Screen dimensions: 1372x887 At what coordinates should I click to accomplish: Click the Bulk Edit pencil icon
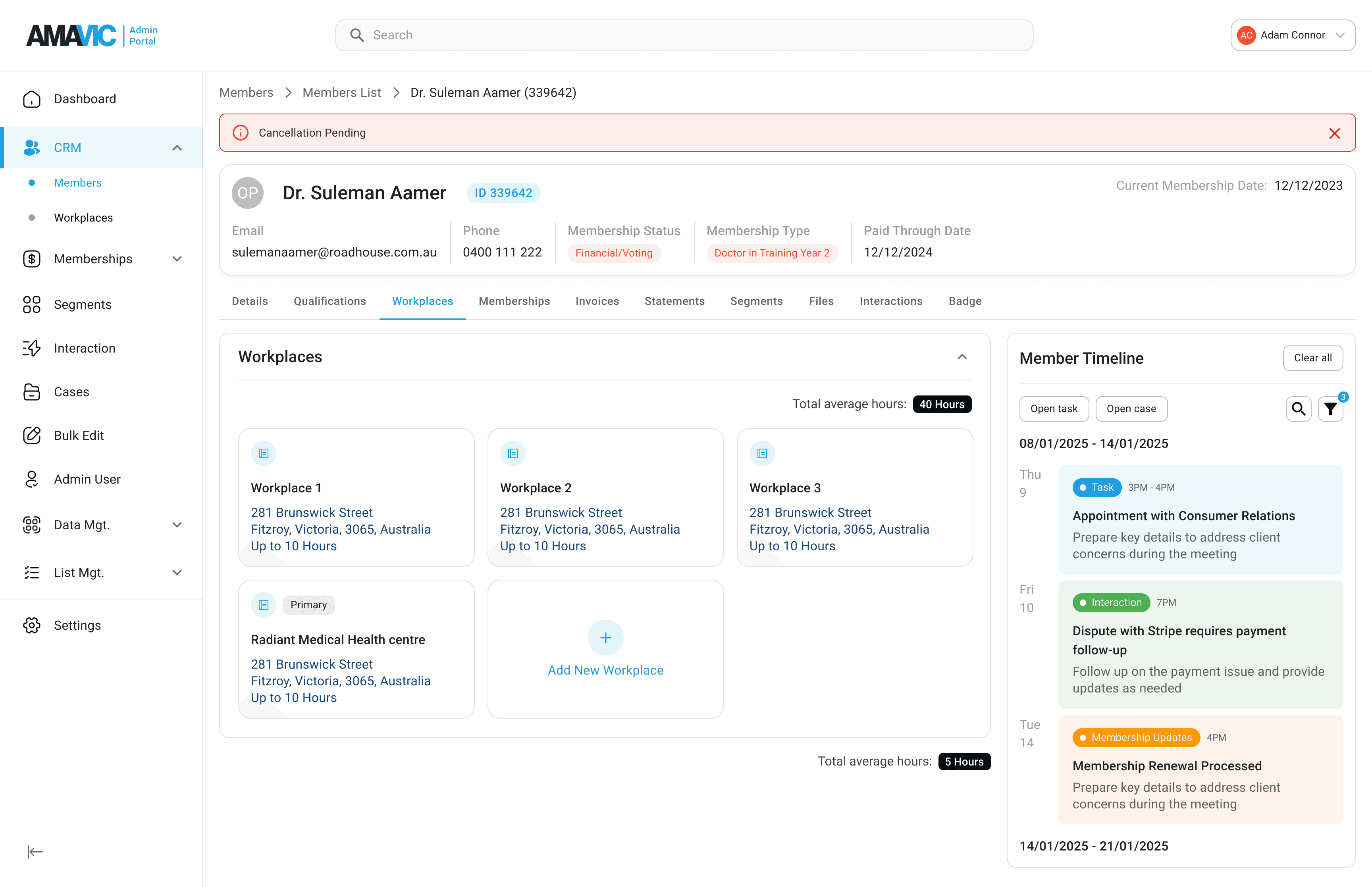click(x=32, y=436)
